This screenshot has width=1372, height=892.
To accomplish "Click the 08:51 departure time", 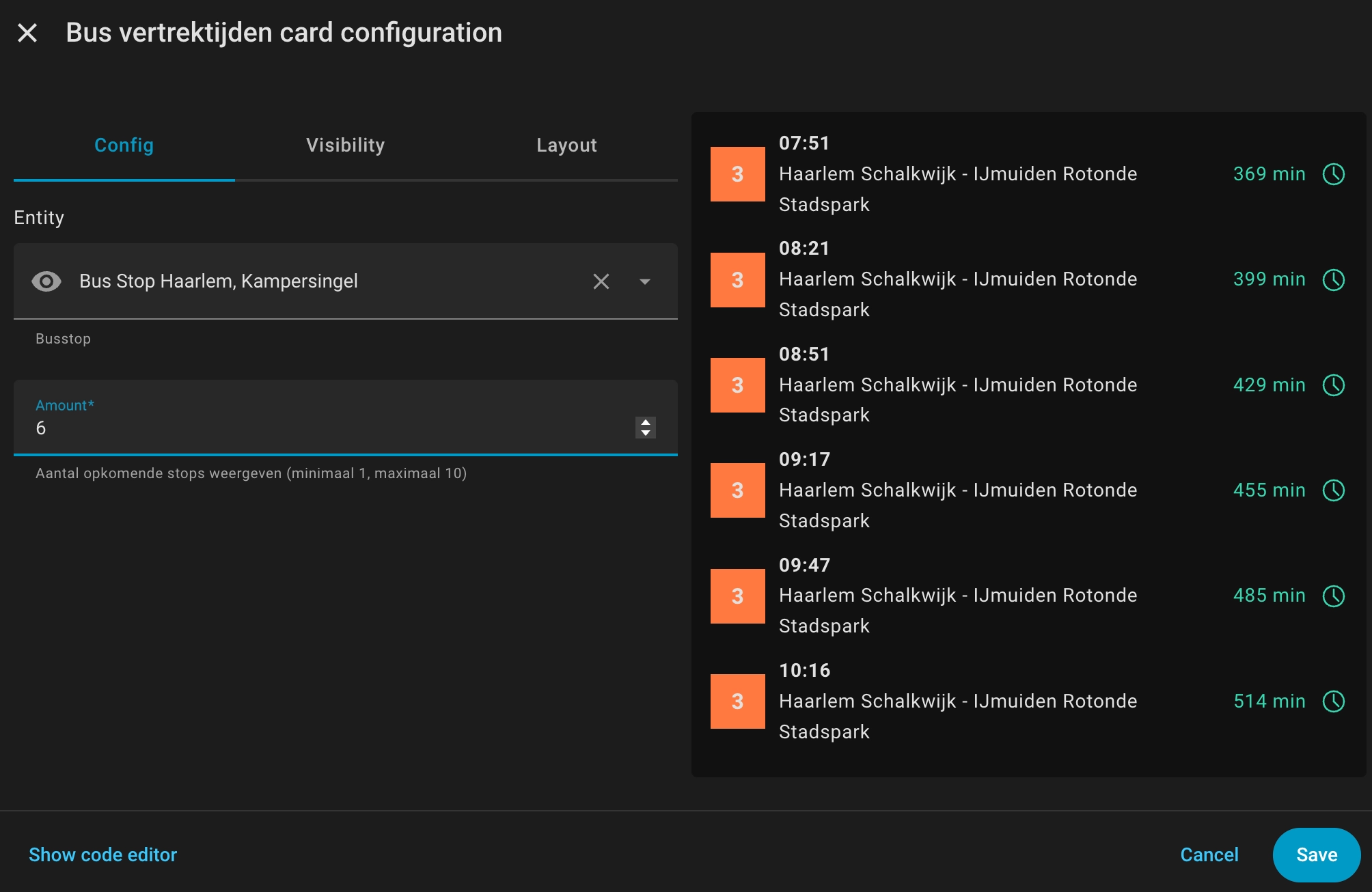I will [x=804, y=354].
